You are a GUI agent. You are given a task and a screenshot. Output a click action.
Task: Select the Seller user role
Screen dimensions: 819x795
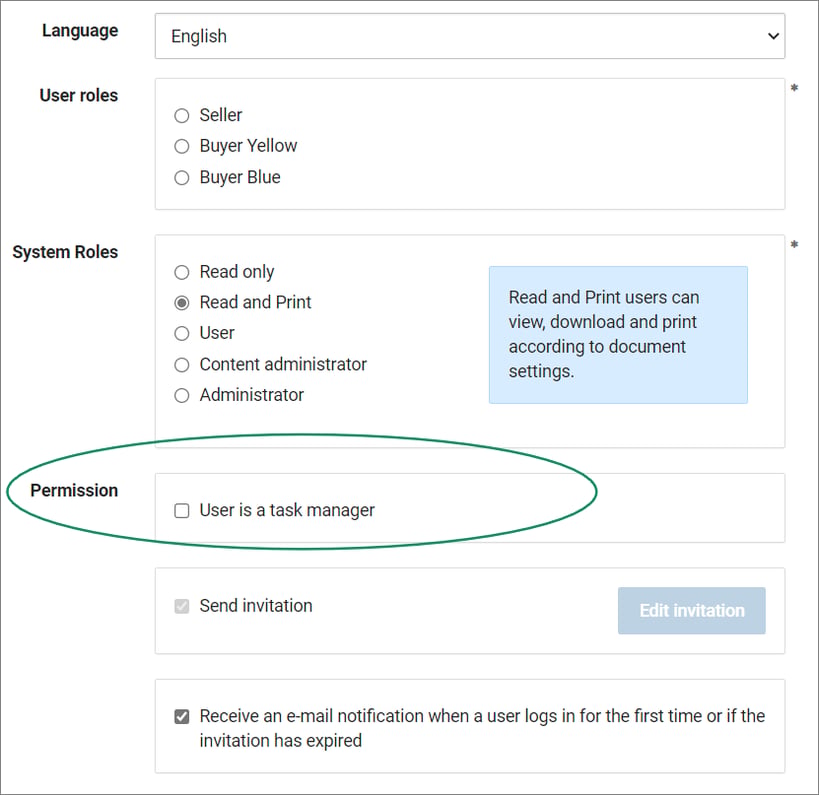tap(182, 115)
